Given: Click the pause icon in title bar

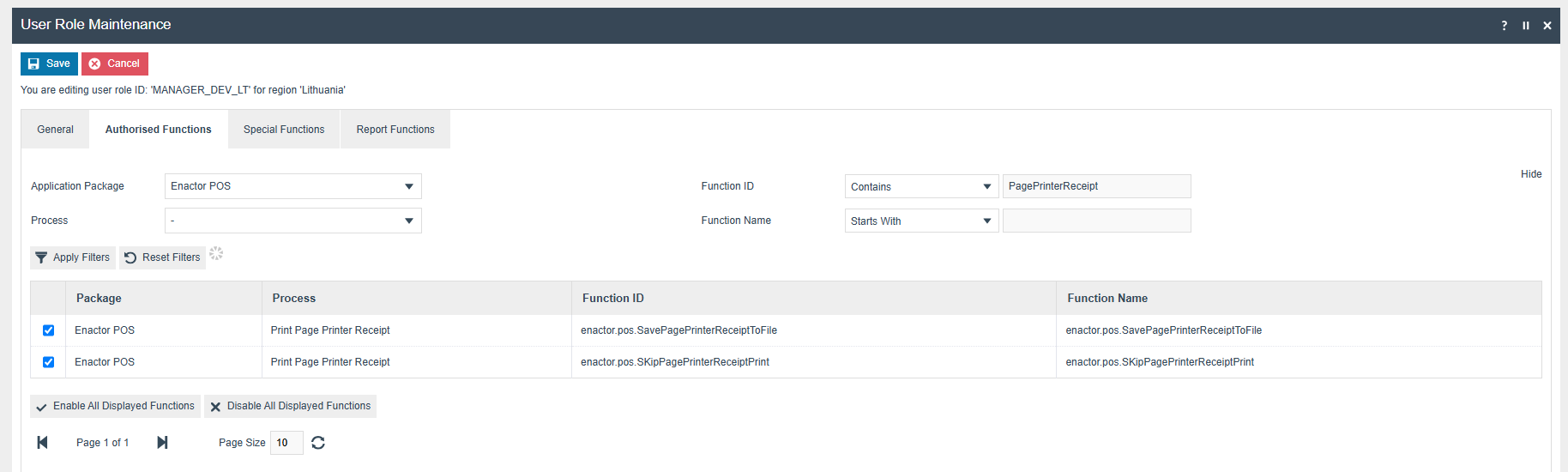Looking at the screenshot, I should pos(1525,26).
